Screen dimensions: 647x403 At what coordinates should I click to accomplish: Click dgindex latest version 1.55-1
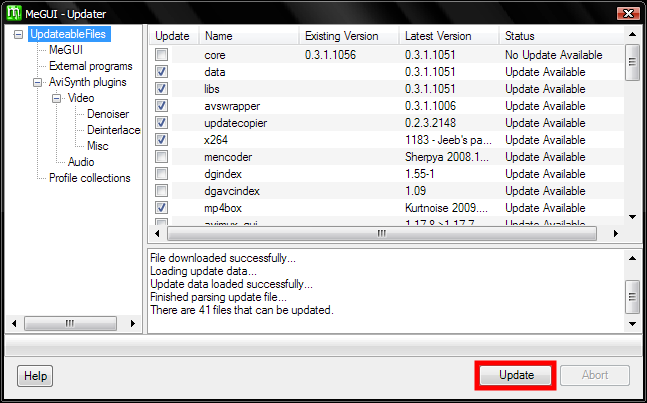point(419,174)
